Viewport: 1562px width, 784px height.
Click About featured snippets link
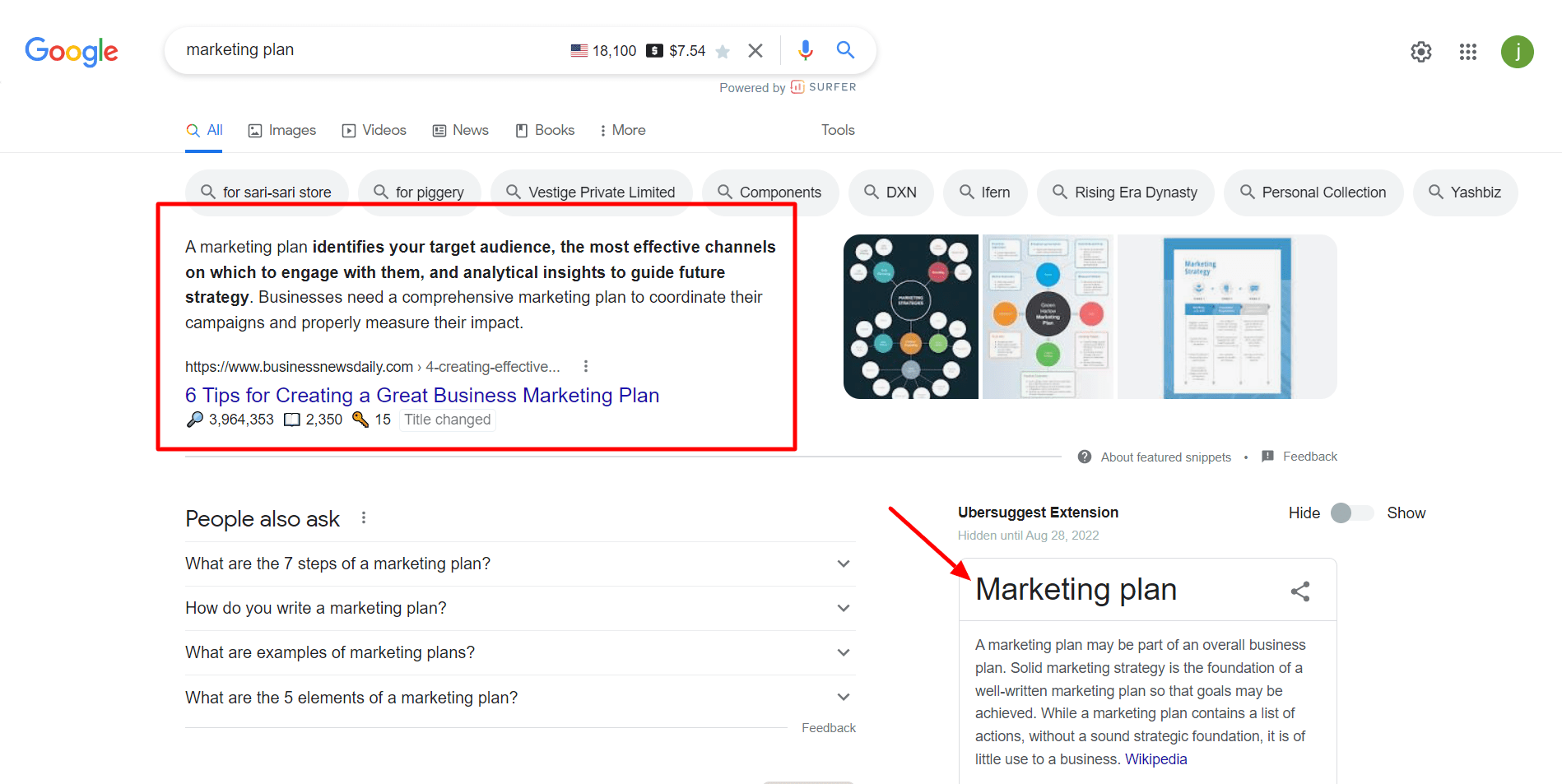1165,457
